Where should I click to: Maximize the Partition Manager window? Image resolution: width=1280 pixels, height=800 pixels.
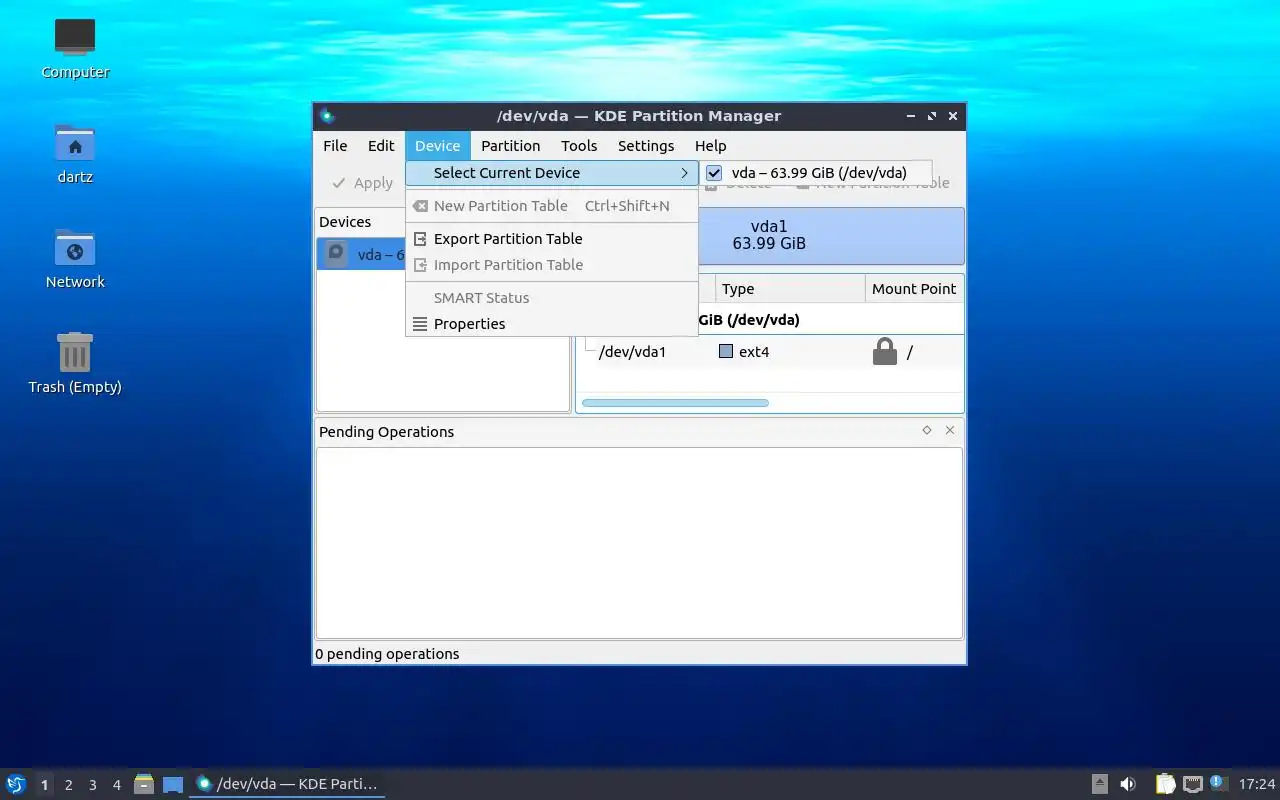pos(932,116)
